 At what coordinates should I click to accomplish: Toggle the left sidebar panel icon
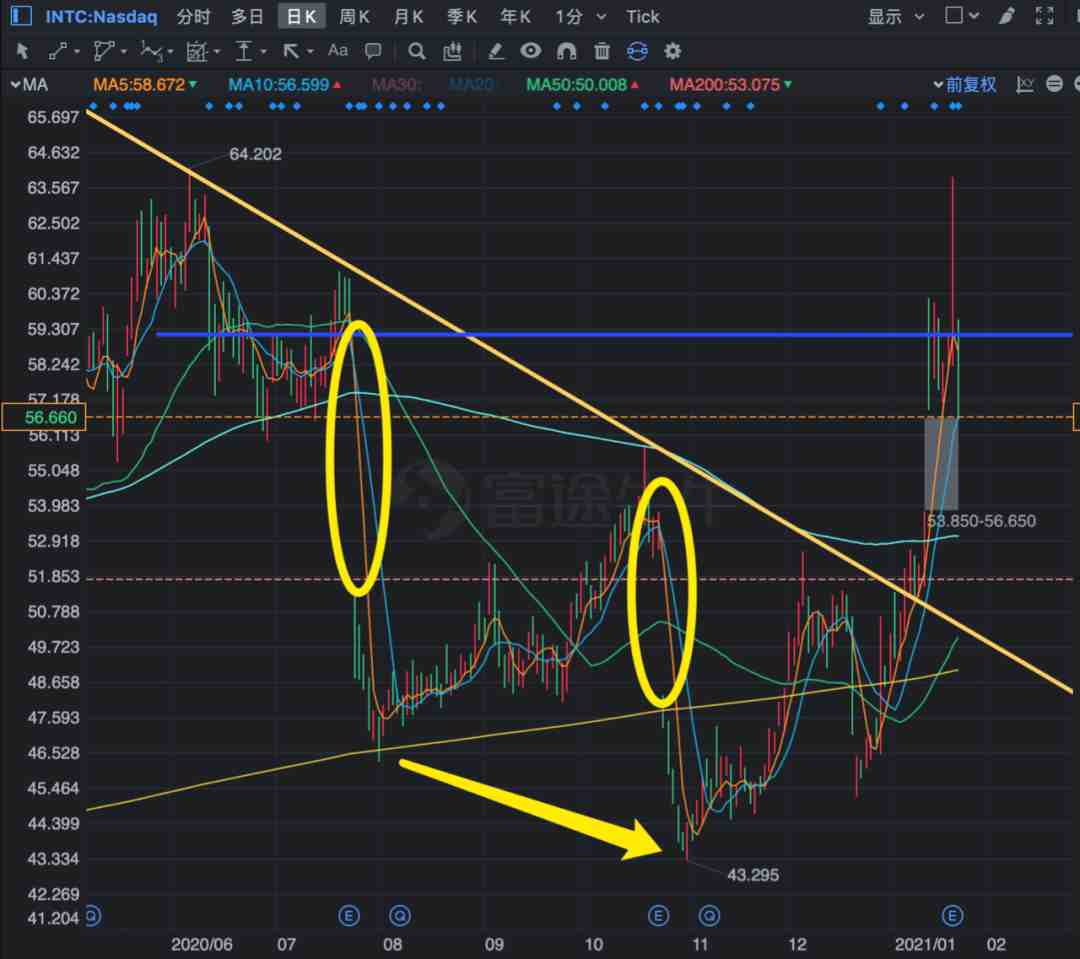(21, 15)
